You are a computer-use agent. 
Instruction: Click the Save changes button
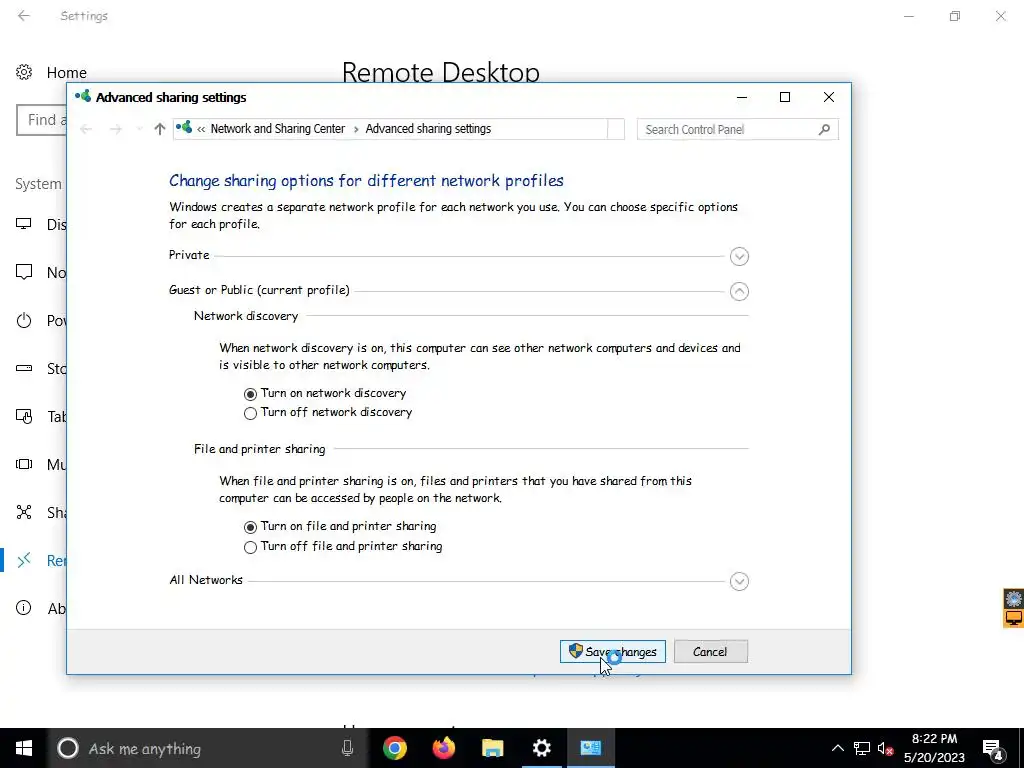tap(613, 652)
